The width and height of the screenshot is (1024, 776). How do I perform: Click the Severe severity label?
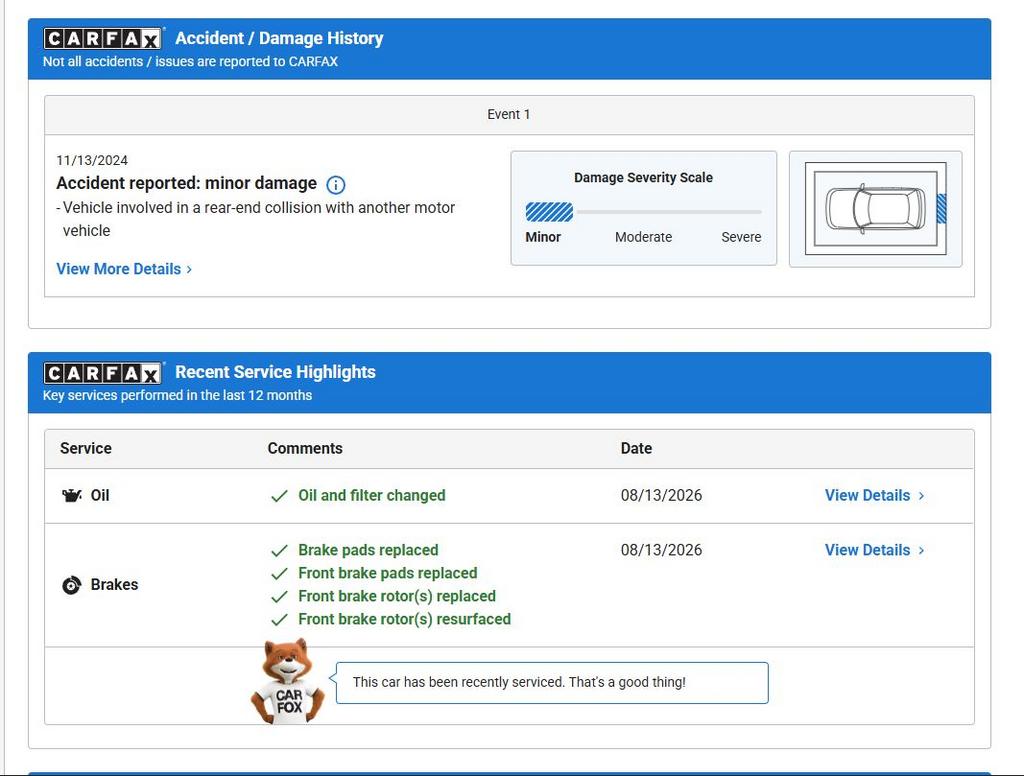click(741, 237)
